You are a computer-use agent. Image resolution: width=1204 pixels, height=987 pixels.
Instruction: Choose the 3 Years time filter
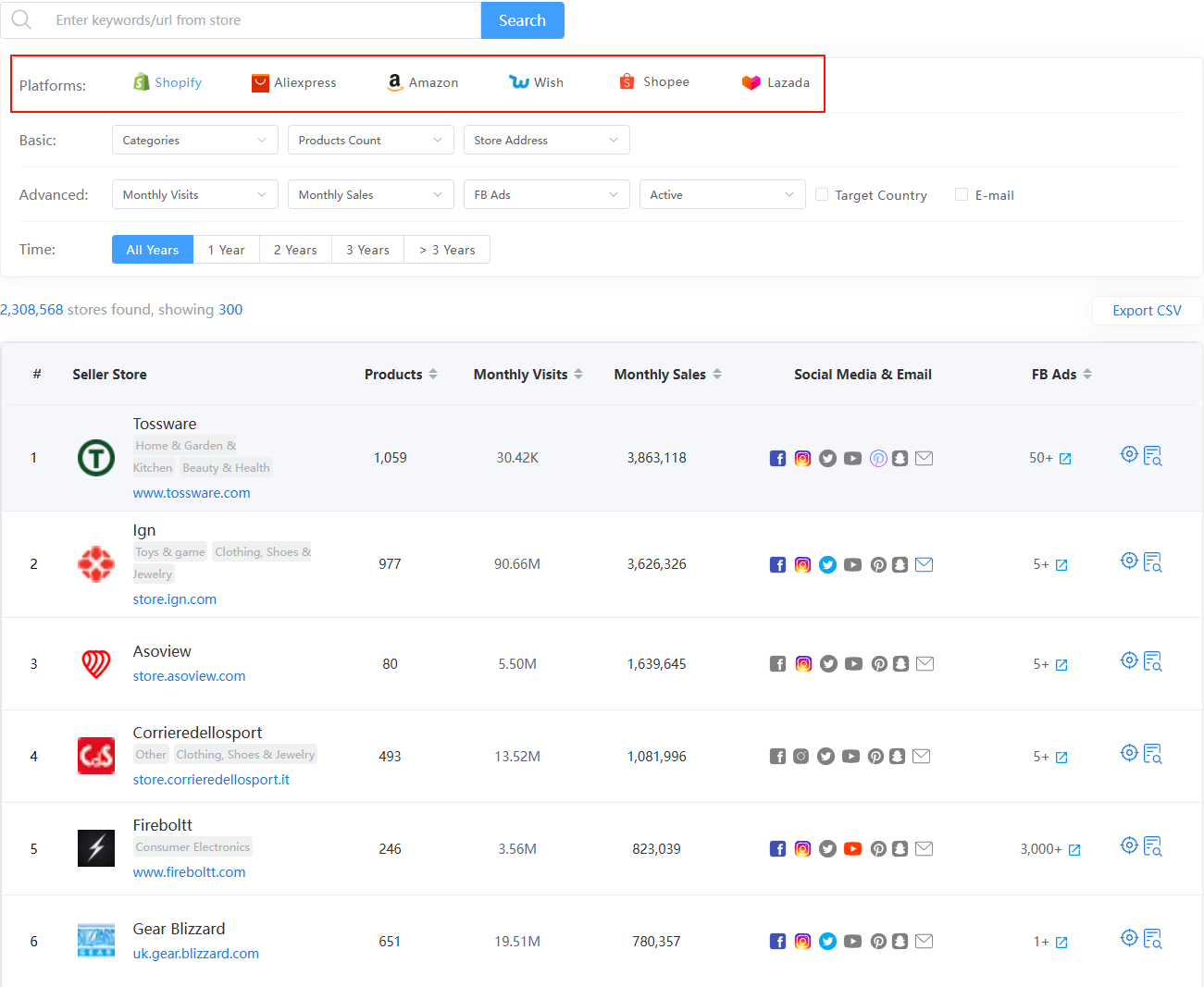click(x=368, y=250)
